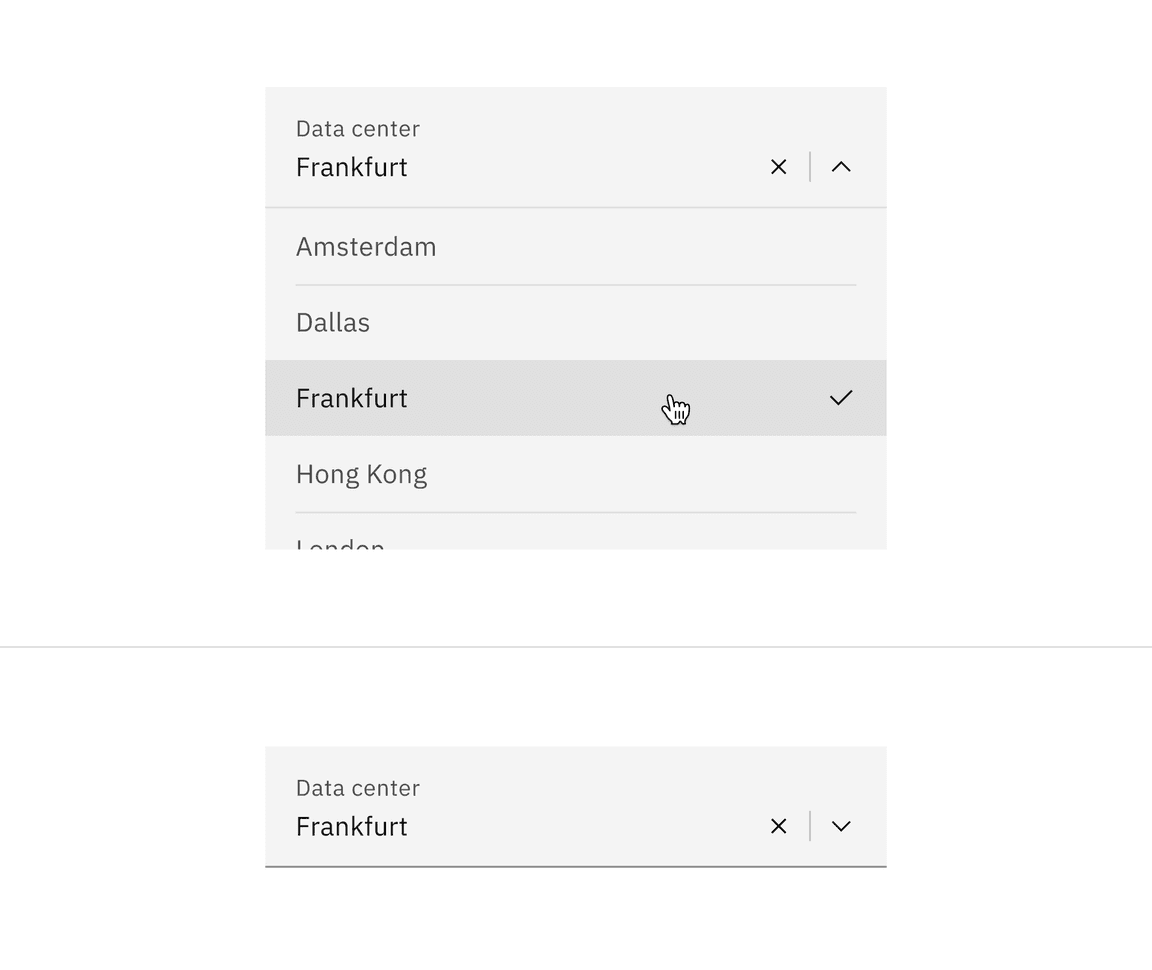Click the Data center label of the closed field
1152x970 pixels.
point(358,788)
